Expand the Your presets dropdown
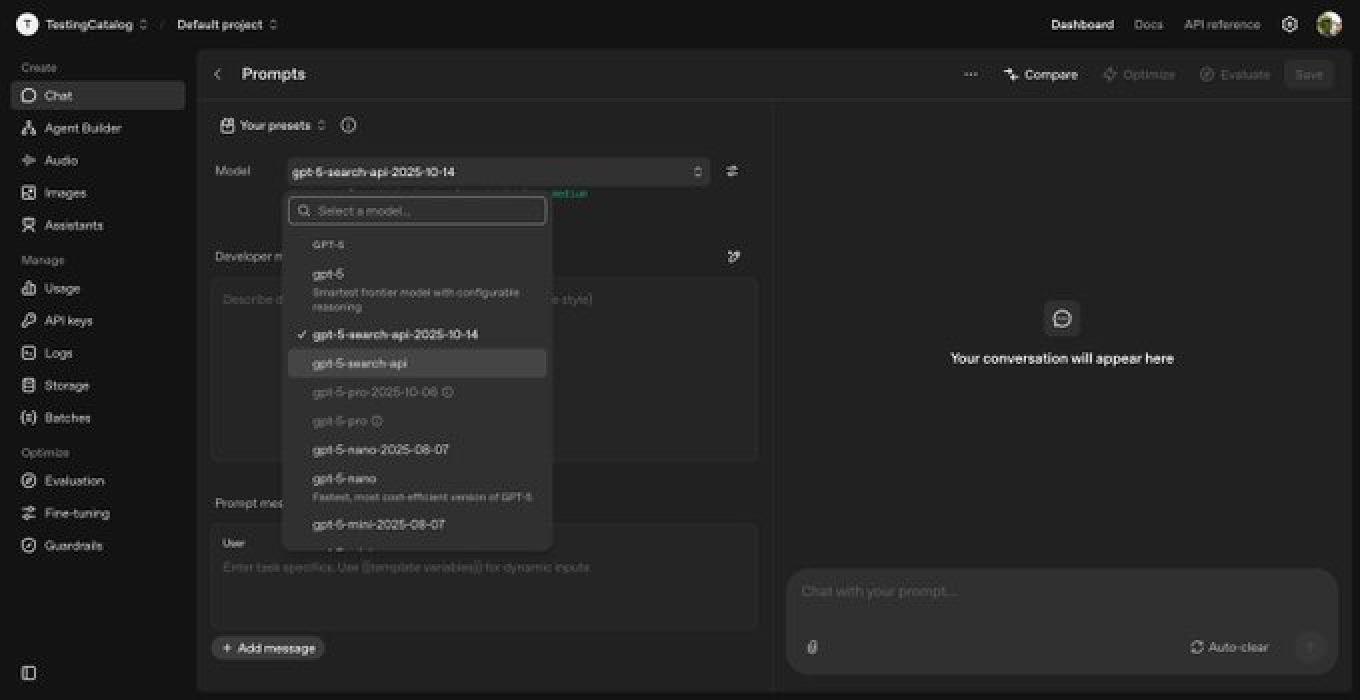 (x=273, y=126)
